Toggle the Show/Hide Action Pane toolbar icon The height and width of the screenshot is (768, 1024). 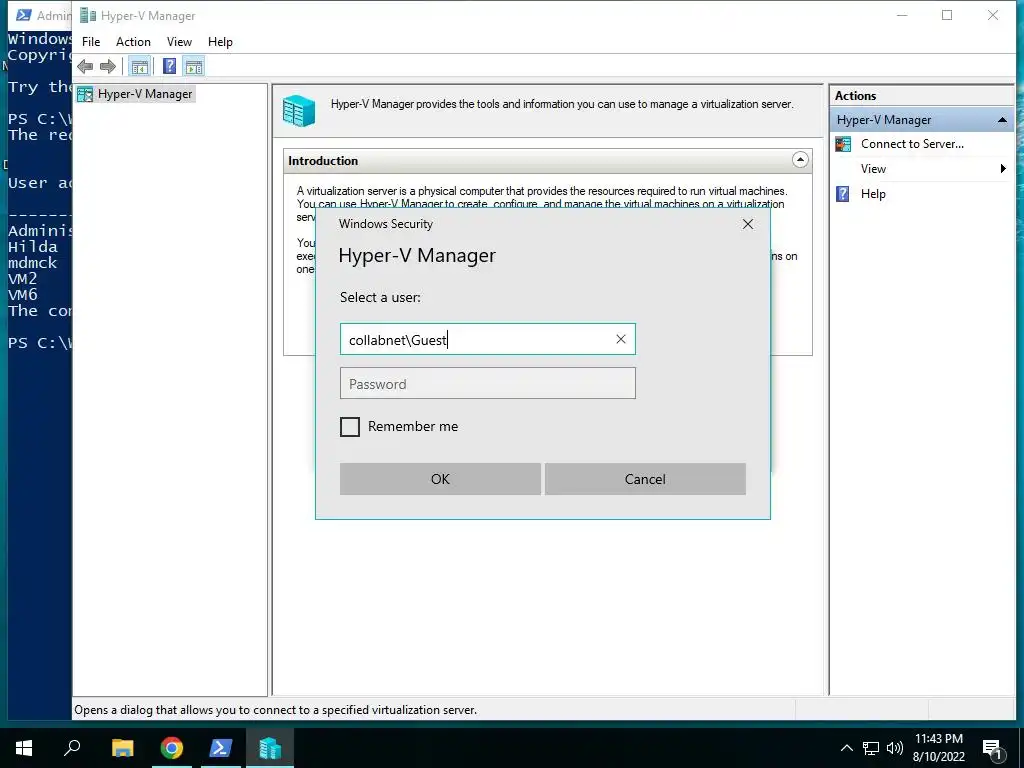point(194,66)
